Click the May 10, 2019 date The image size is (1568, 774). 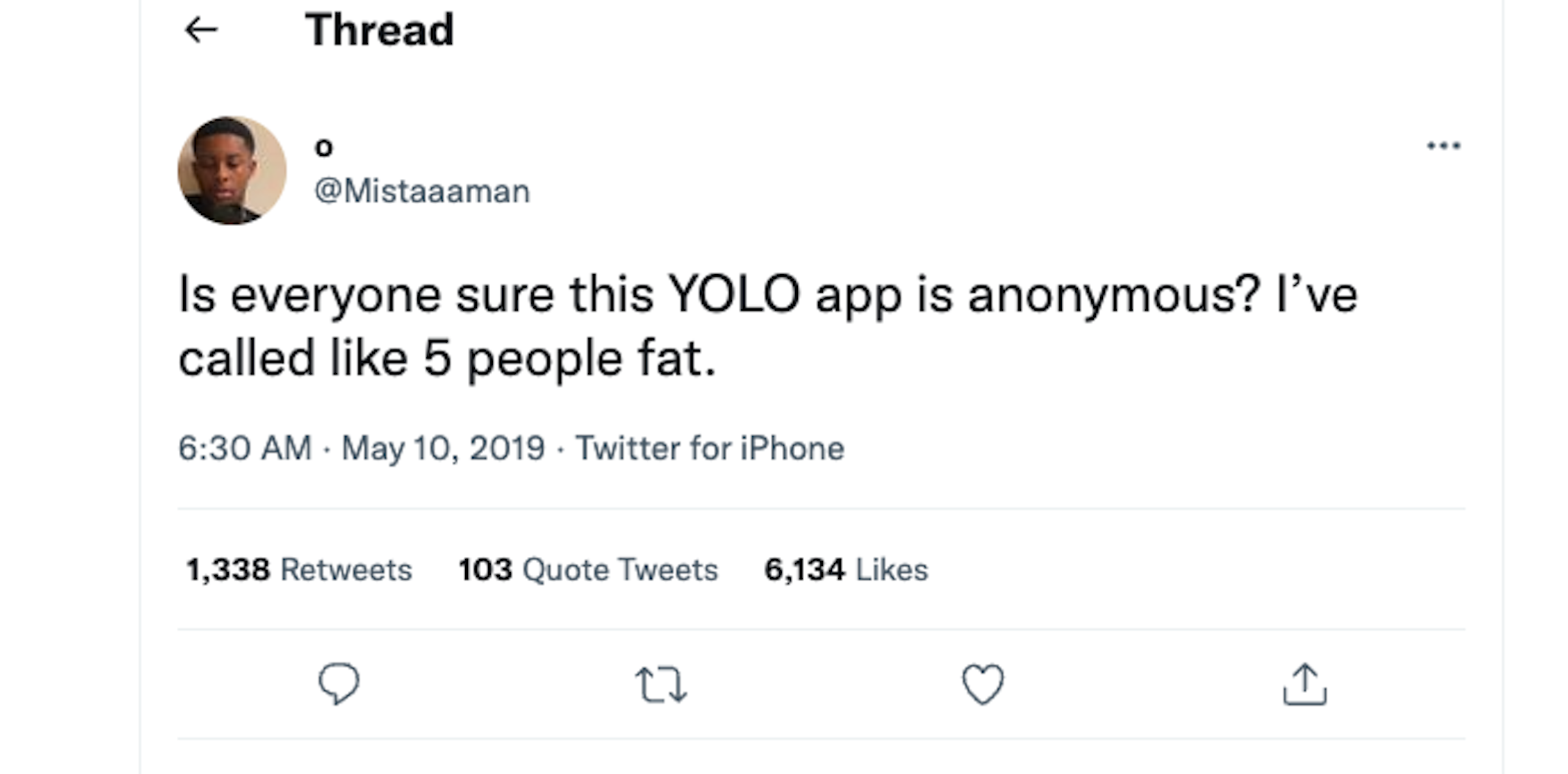point(443,448)
